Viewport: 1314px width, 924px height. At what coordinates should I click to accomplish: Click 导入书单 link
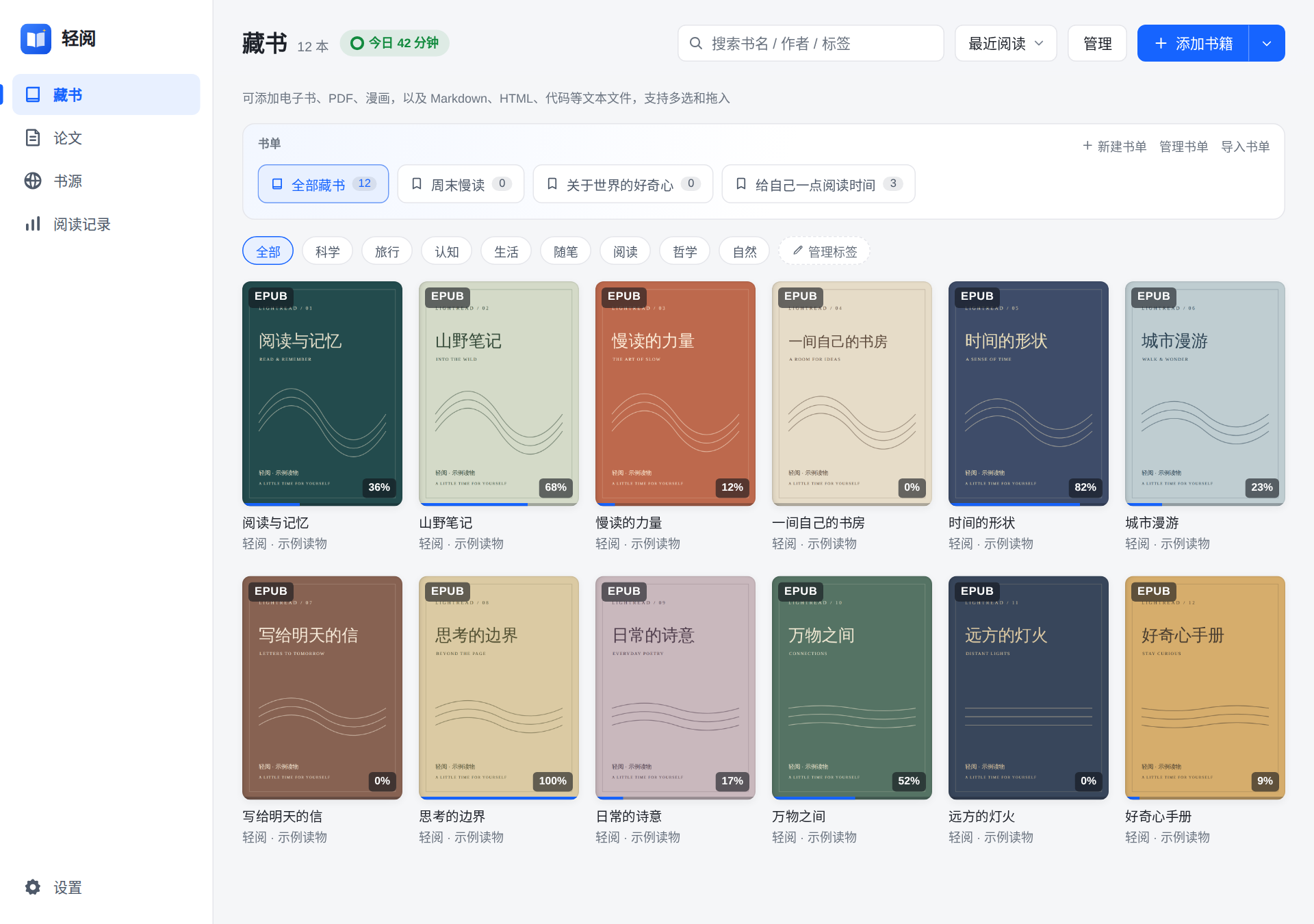(1245, 146)
